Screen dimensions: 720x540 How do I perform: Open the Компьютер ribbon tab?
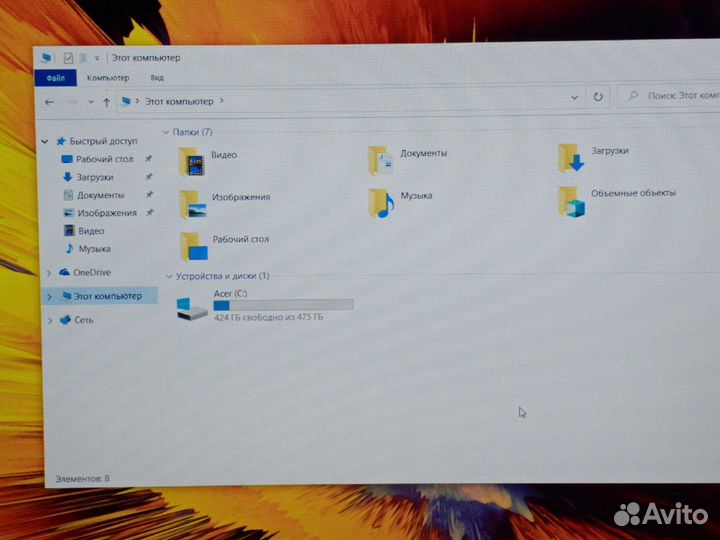(x=108, y=78)
